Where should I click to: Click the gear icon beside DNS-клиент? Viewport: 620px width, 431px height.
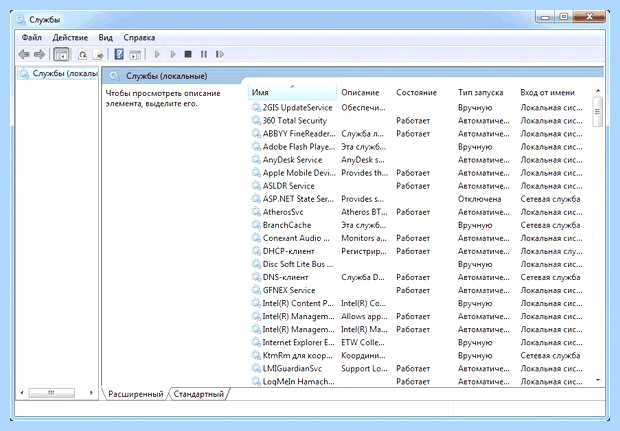coord(256,277)
